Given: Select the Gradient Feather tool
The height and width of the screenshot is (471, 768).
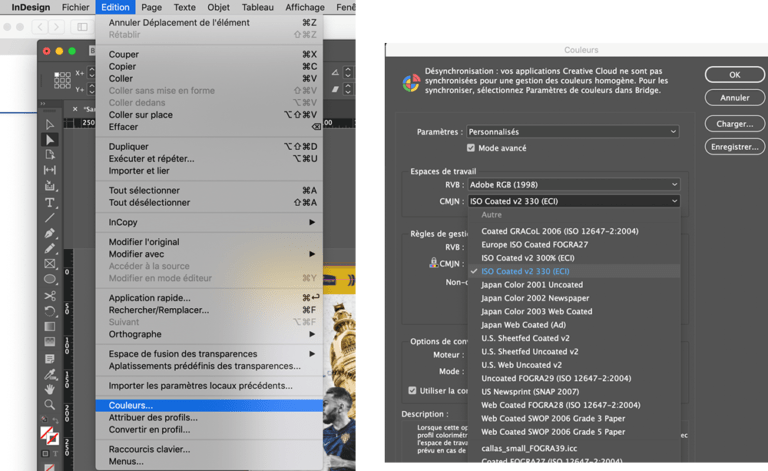Looking at the screenshot, I should pyautogui.click(x=49, y=341).
